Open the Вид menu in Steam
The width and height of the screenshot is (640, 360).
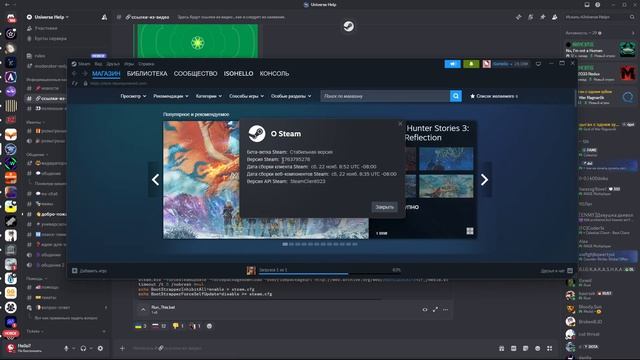[98, 64]
